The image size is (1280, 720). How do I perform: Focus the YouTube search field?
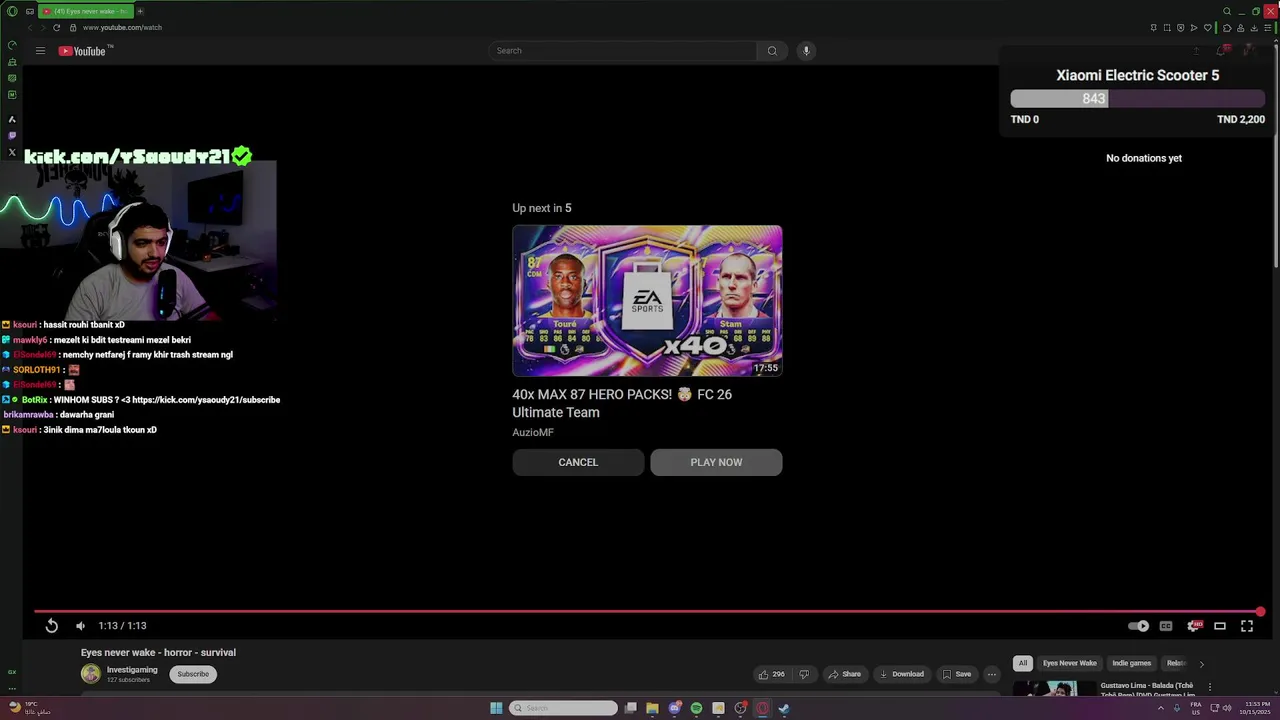(622, 51)
